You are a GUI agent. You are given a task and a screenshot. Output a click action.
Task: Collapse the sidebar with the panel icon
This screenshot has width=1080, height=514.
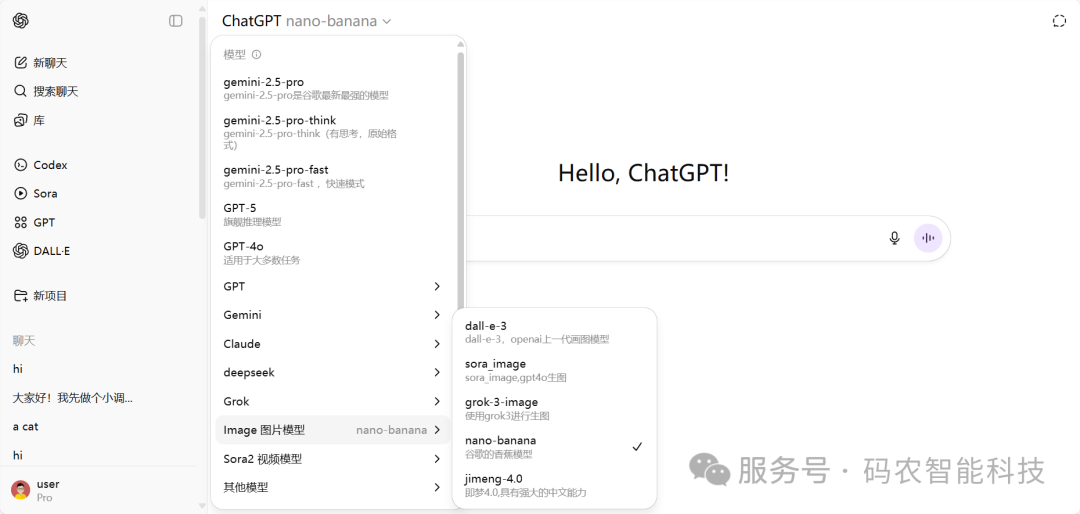click(x=176, y=21)
